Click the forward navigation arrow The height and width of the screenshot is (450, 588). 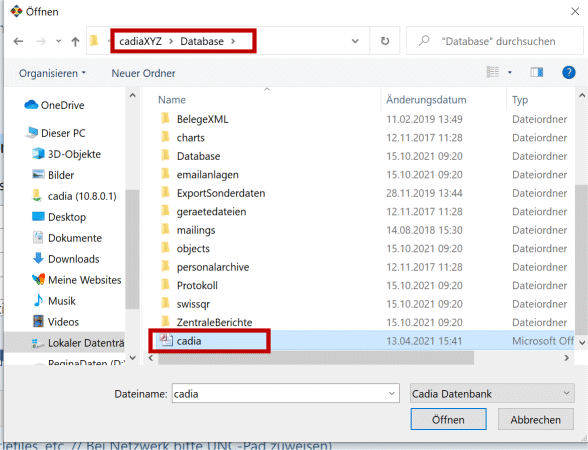pos(41,41)
